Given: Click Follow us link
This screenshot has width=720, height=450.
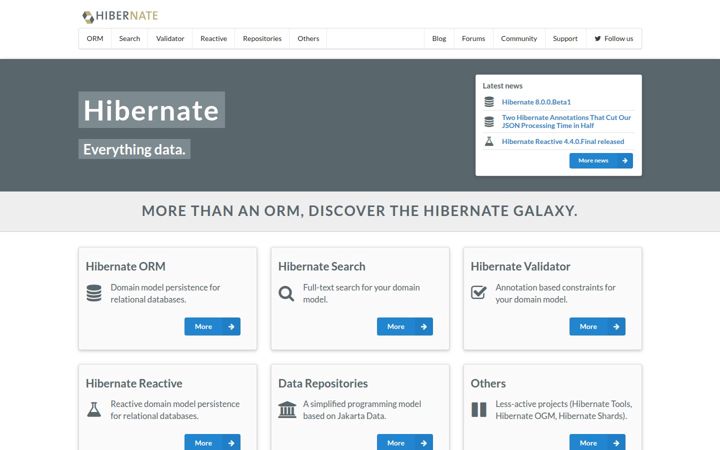Looking at the screenshot, I should [613, 39].
